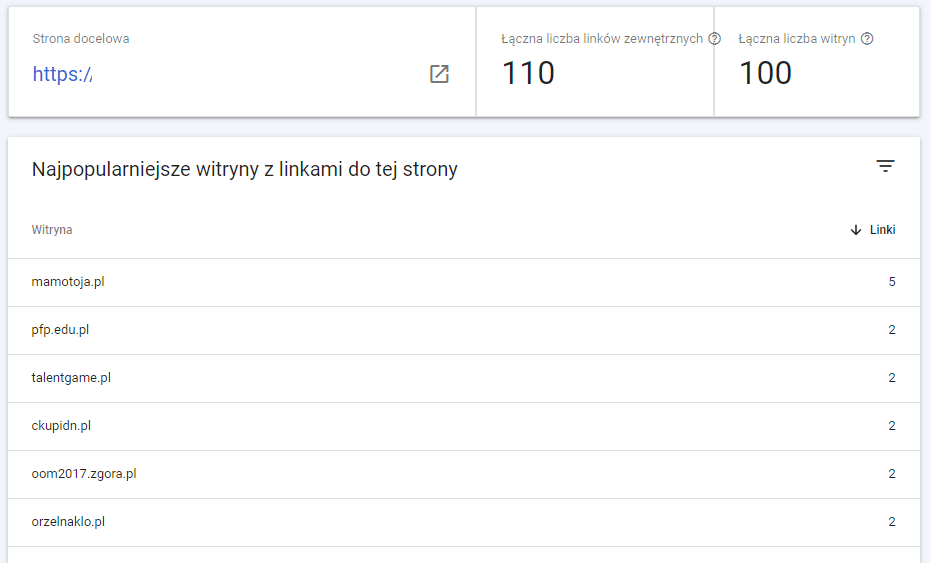Show help for total sites count
The height and width of the screenshot is (563, 931).
[867, 39]
